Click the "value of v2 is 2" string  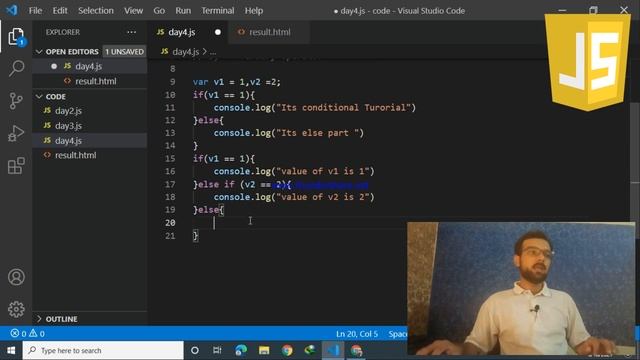322,197
